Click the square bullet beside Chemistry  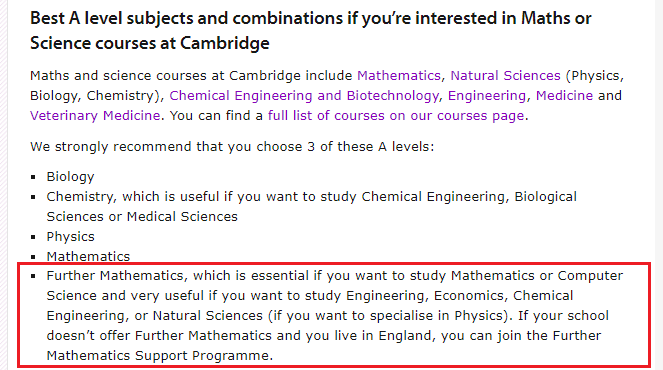point(33,197)
